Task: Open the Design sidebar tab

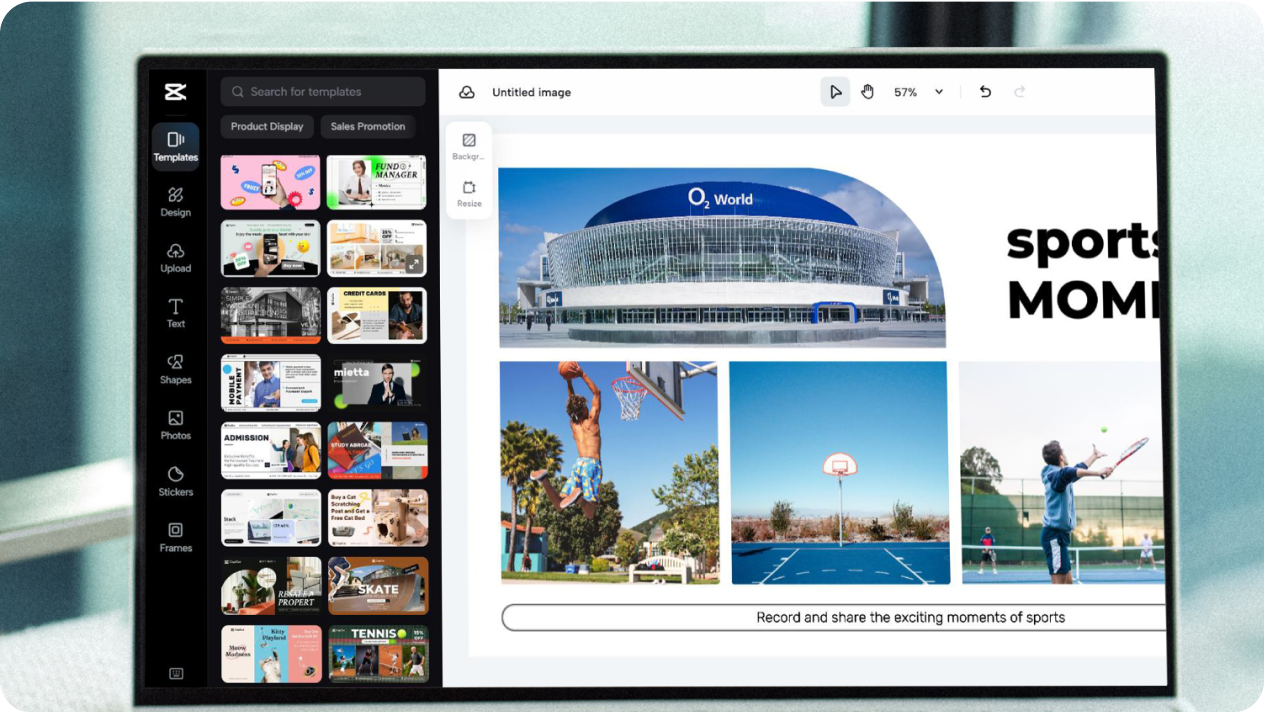Action: [x=175, y=201]
